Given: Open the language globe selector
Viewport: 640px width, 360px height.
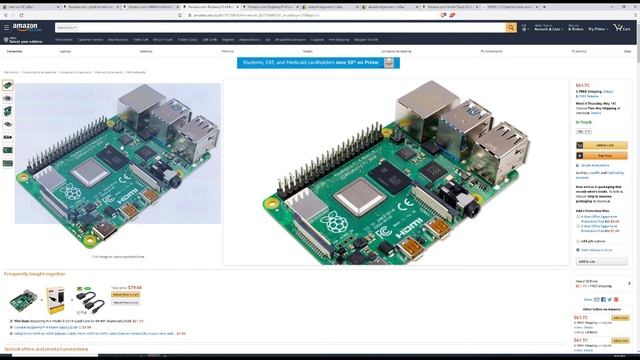Looking at the screenshot, I should [524, 28].
